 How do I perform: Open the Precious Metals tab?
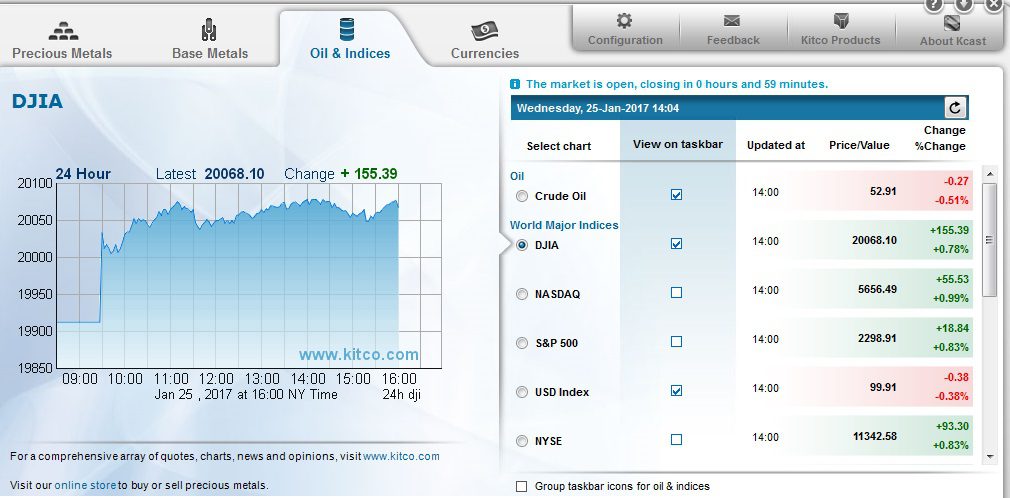62,41
